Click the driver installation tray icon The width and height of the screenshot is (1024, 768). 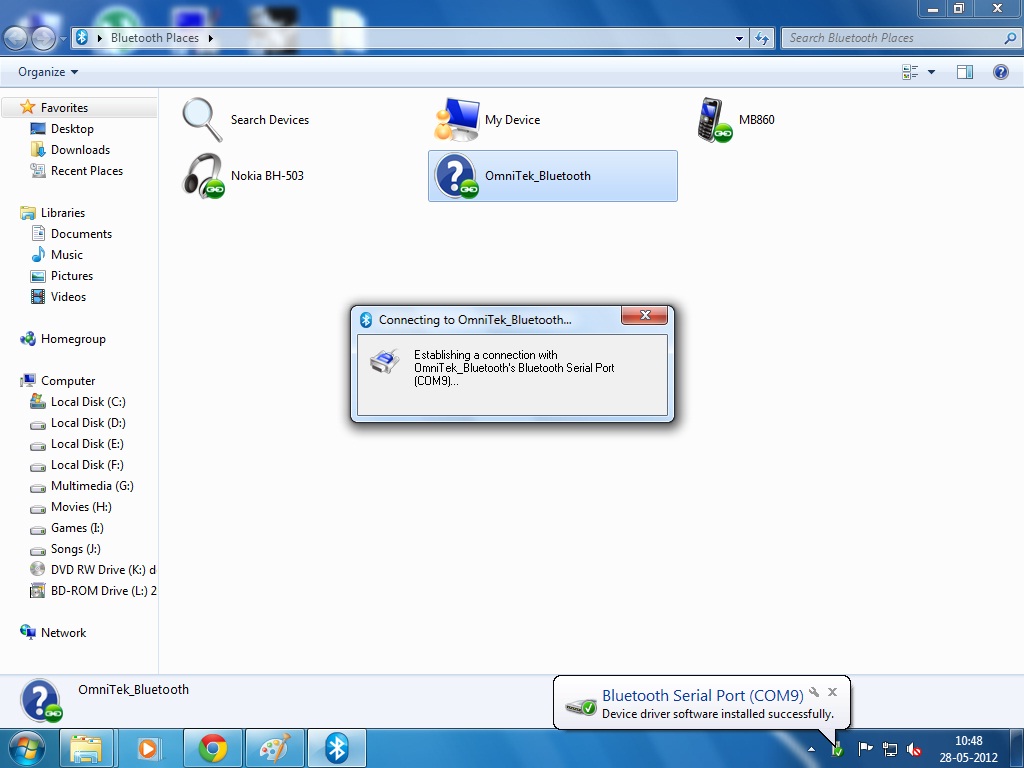[837, 751]
